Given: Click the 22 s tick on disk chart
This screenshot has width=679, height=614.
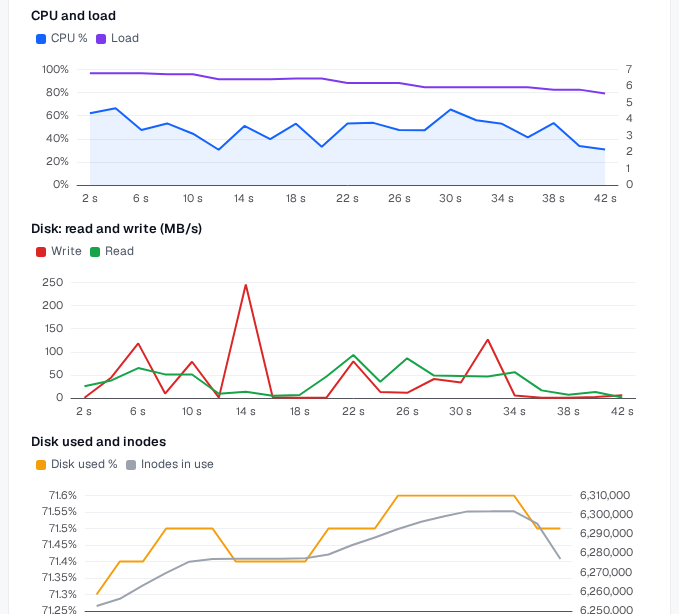Looking at the screenshot, I should tap(353, 412).
